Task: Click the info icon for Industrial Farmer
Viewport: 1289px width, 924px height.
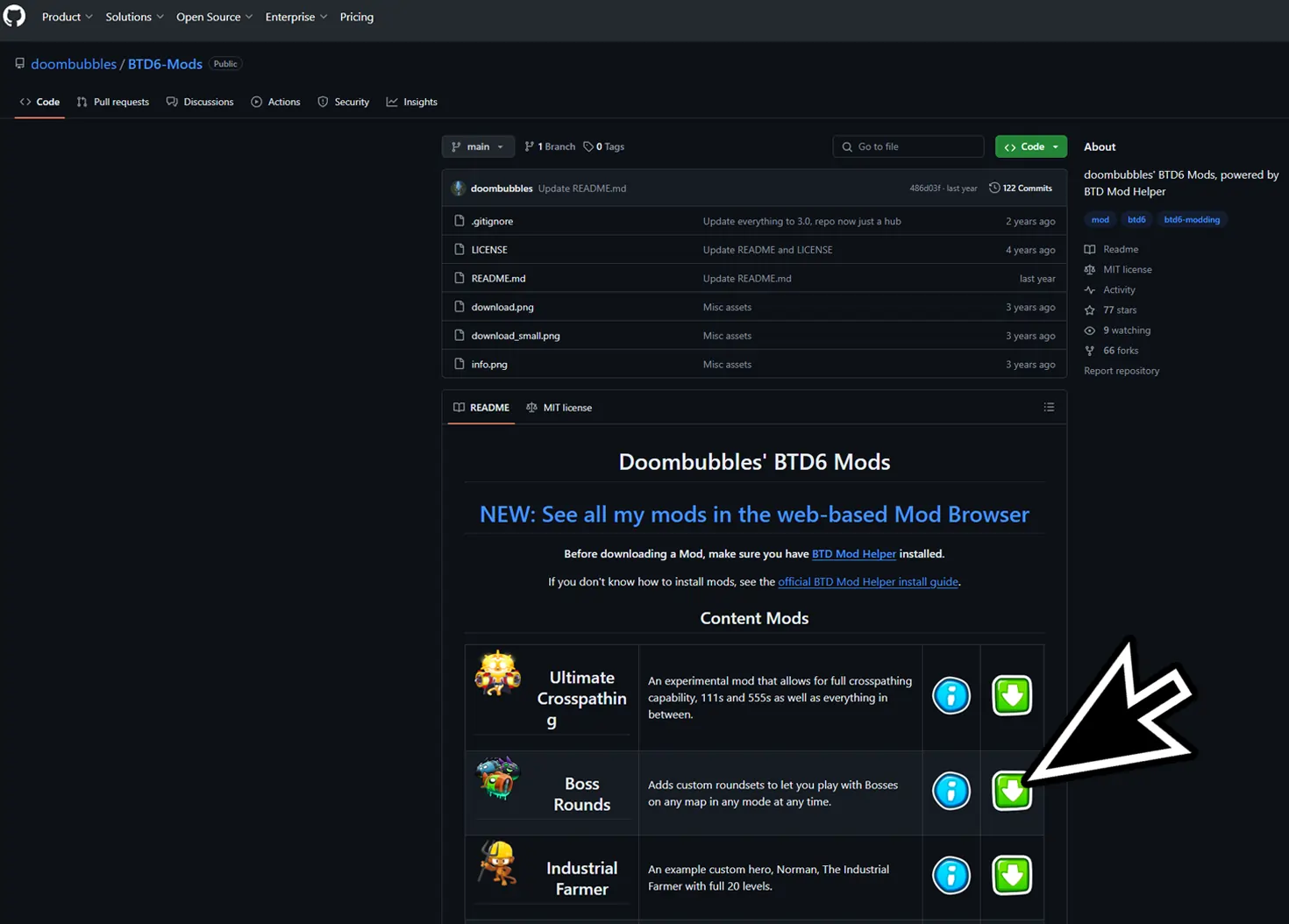Action: (x=951, y=875)
